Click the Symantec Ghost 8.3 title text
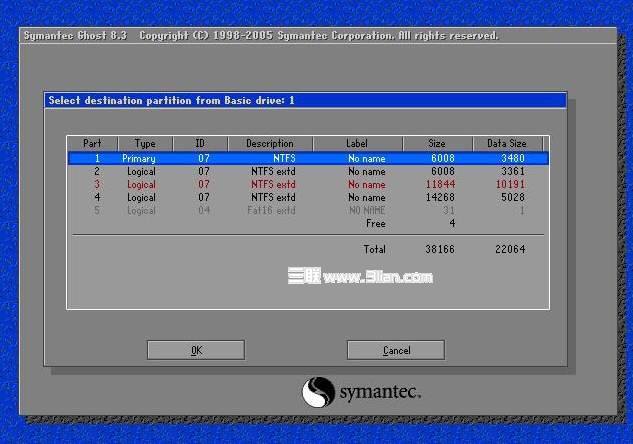Viewport: 633px width, 444px height. (x=75, y=36)
